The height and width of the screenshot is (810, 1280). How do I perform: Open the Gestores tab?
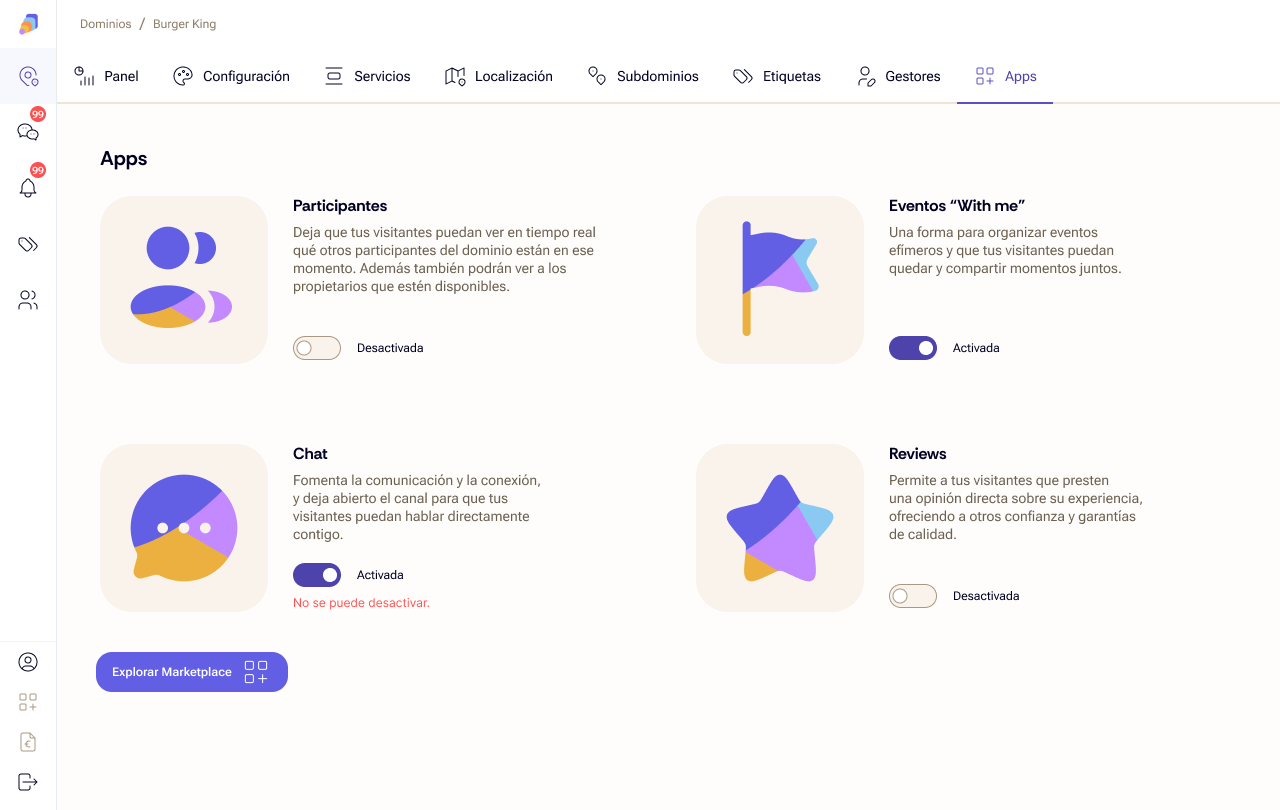point(898,76)
